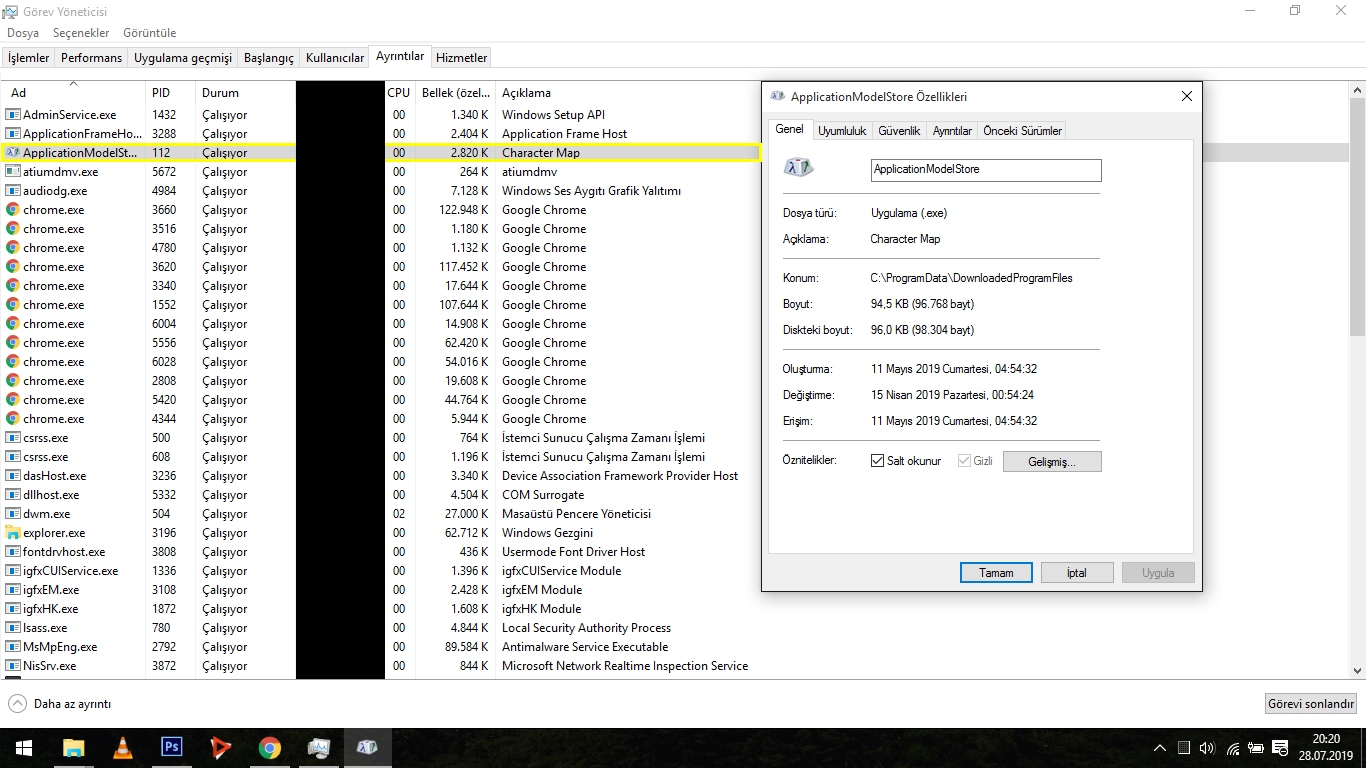1366x768 pixels.
Task: Click the process list scrollbar up arrow
Action: 1357,90
